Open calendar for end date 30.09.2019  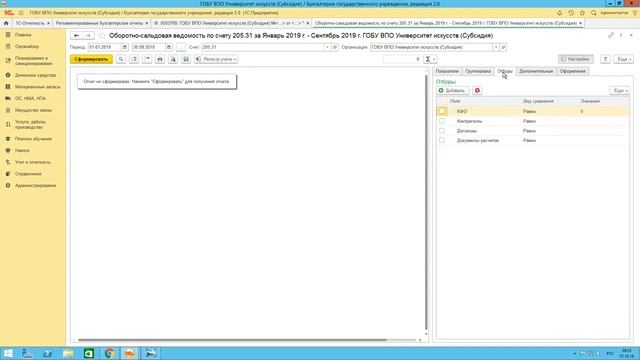click(169, 47)
